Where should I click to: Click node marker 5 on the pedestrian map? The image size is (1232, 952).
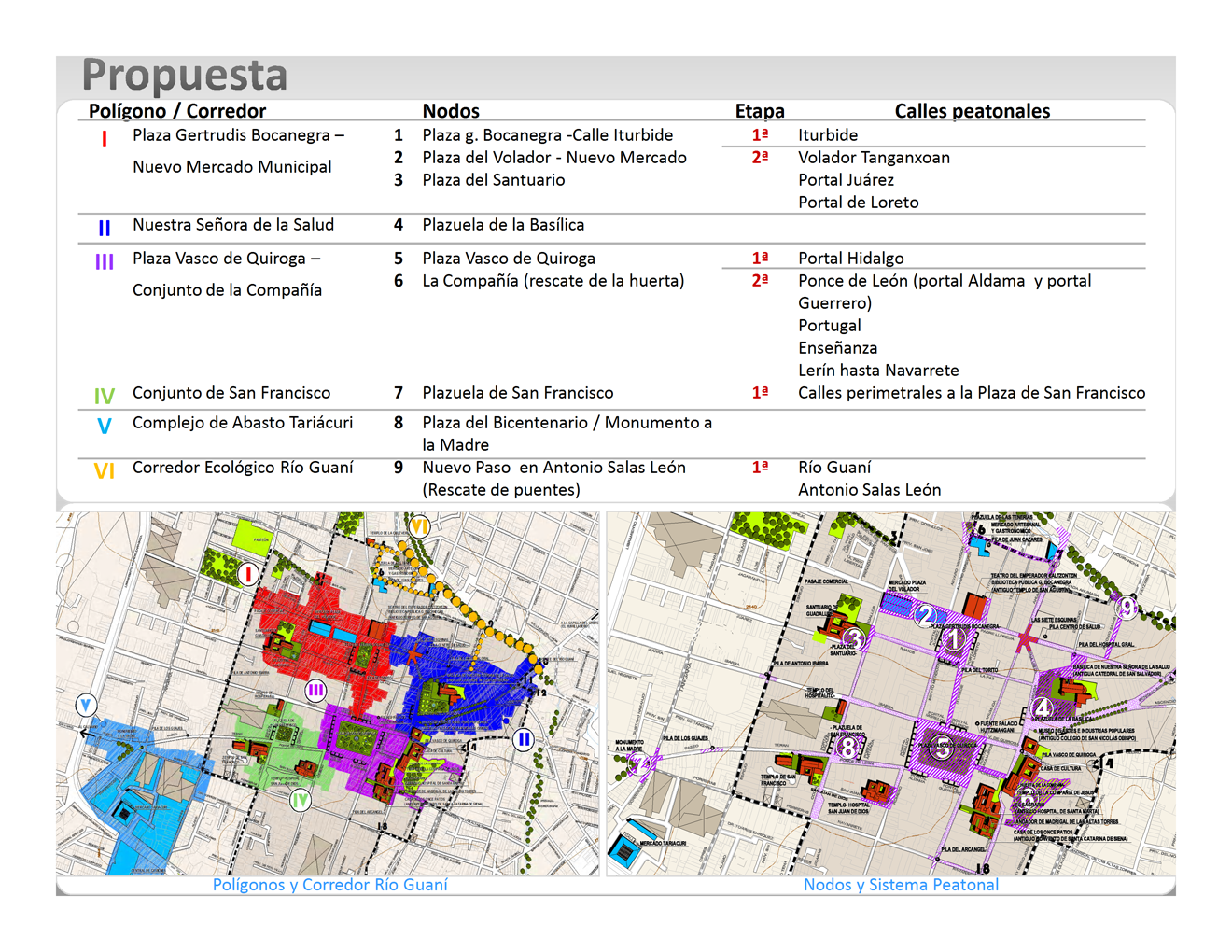point(943,747)
